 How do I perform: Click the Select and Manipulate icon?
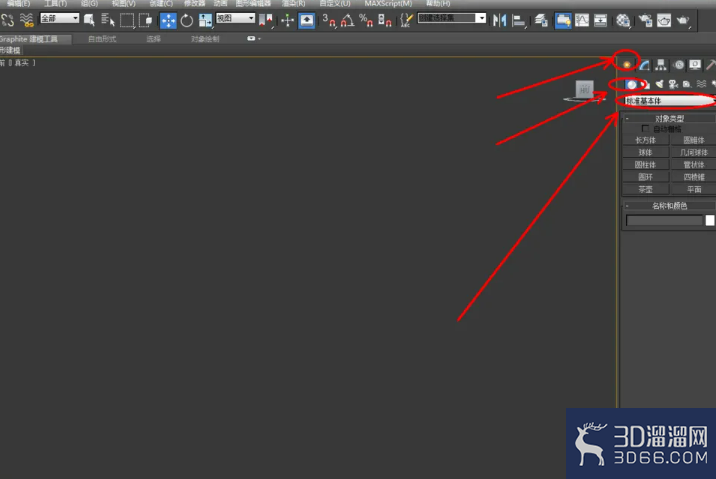[287, 20]
